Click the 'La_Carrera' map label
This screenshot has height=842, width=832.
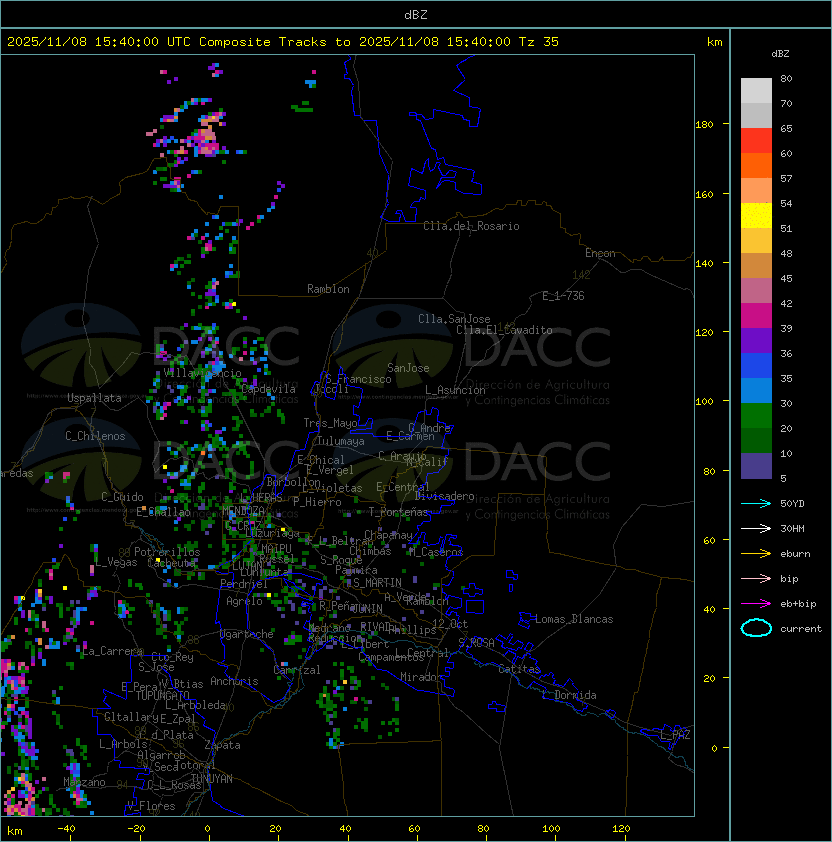pos(113,651)
